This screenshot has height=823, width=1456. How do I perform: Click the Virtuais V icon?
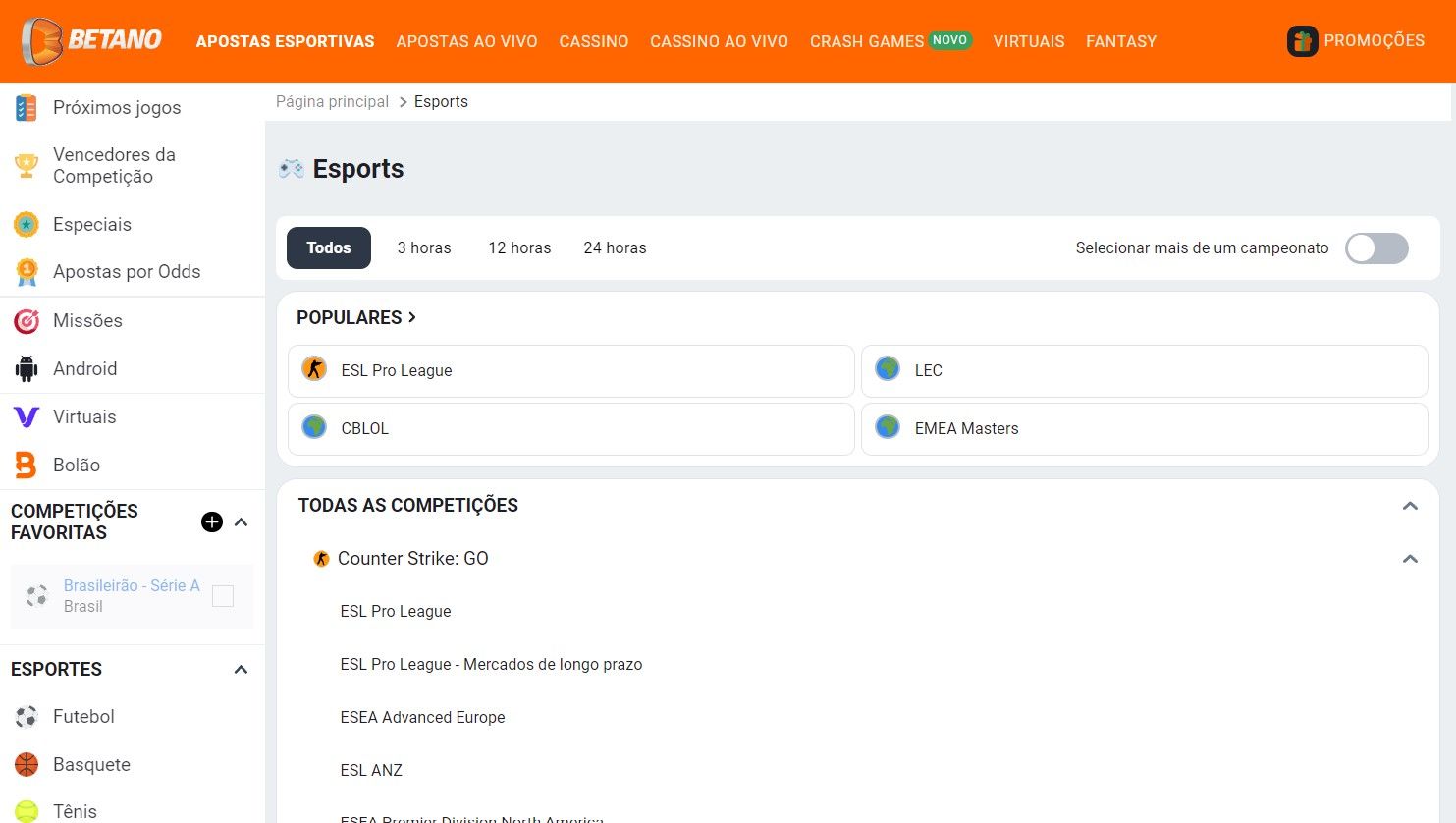[x=27, y=417]
